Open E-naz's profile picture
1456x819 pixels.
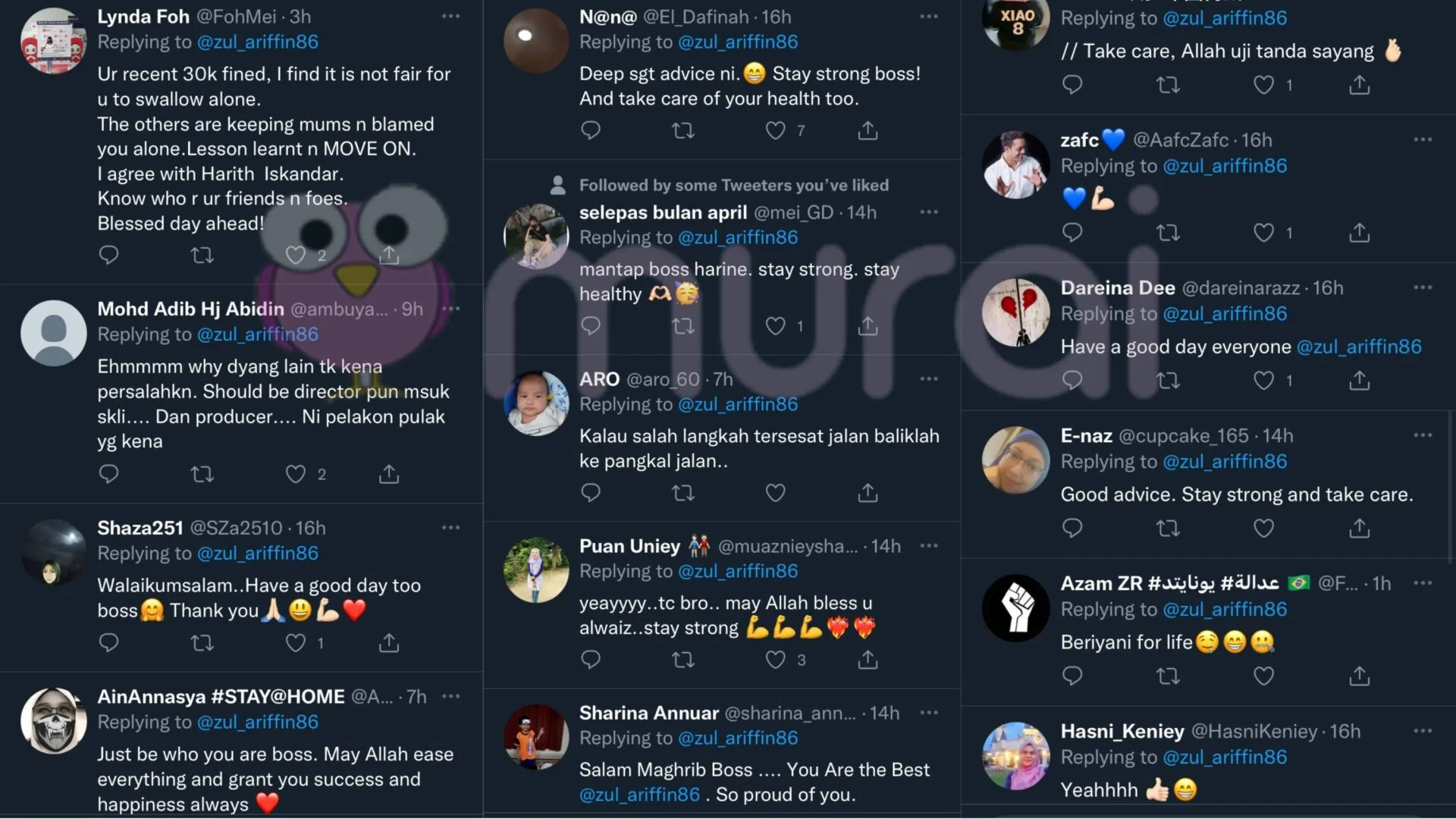click(x=1015, y=460)
